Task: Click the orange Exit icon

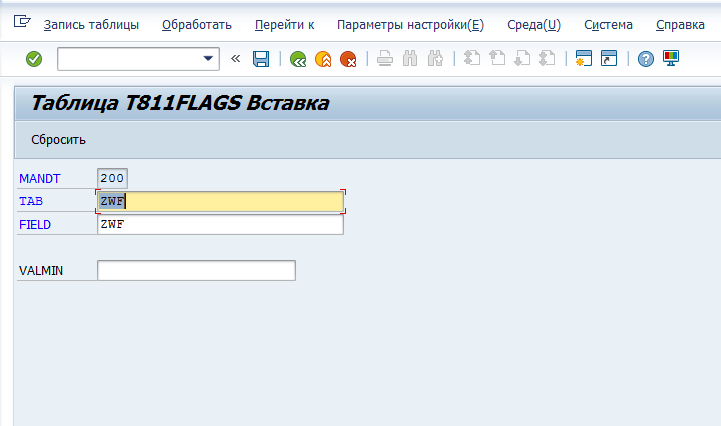Action: (323, 59)
